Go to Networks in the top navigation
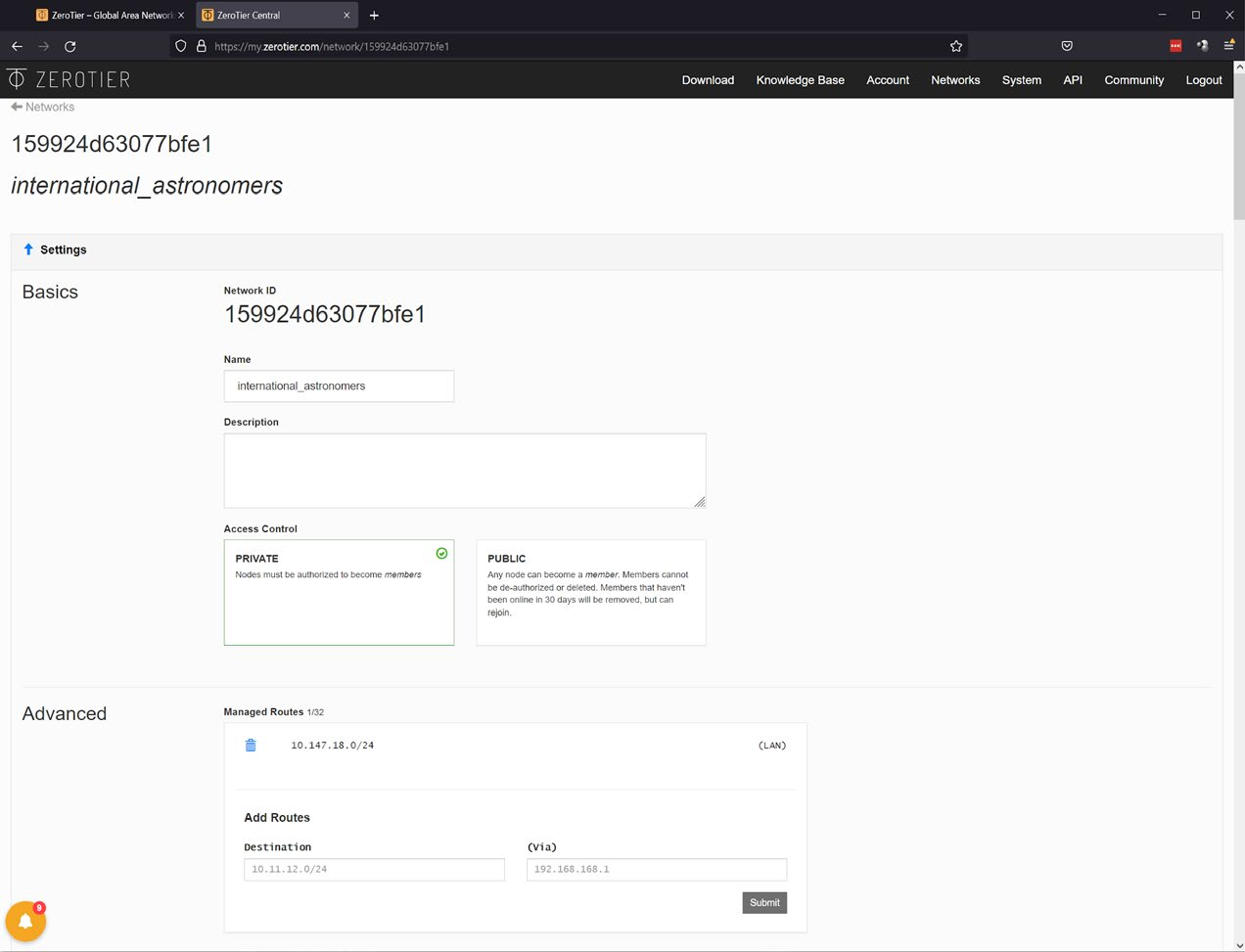Viewport: 1245px width, 952px height. (955, 80)
